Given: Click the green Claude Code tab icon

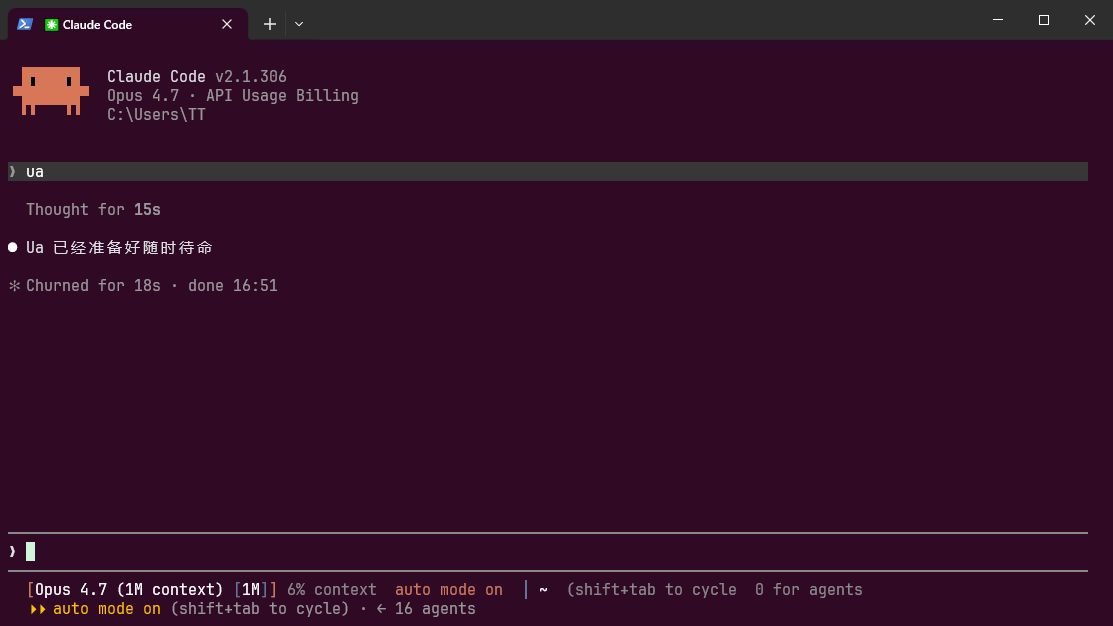Looking at the screenshot, I should (x=51, y=25).
